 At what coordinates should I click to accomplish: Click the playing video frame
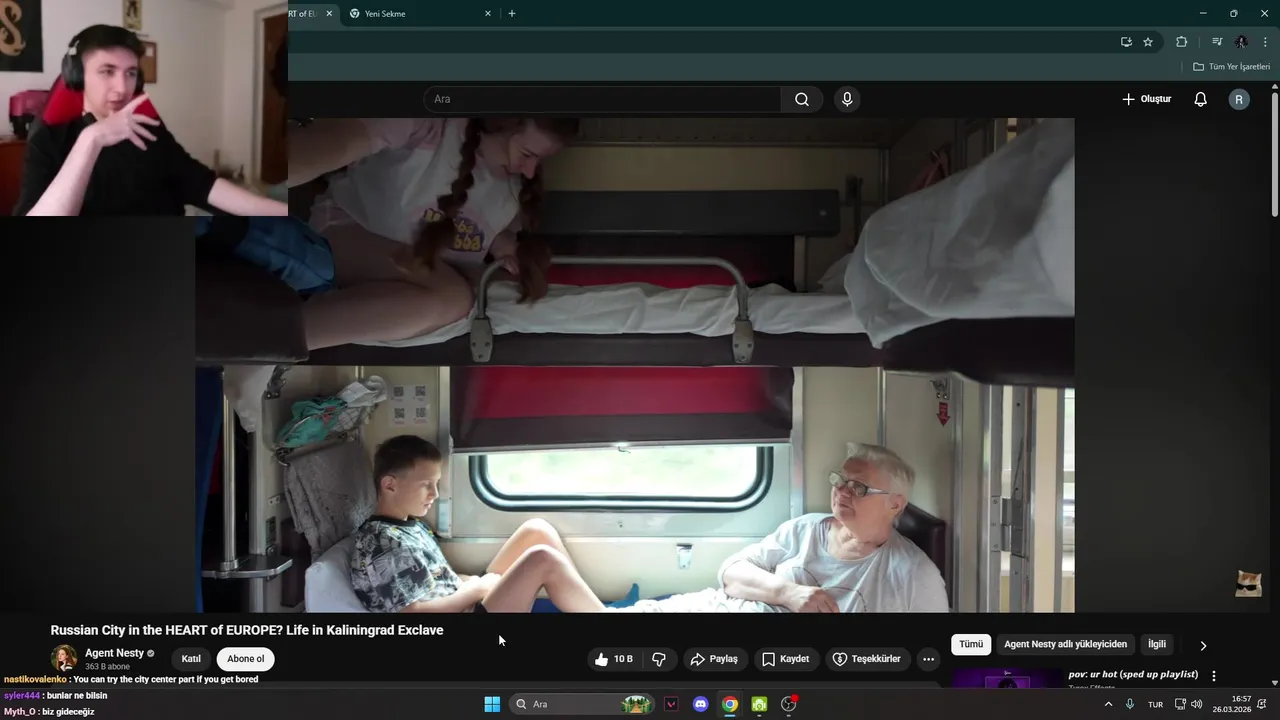pos(635,365)
